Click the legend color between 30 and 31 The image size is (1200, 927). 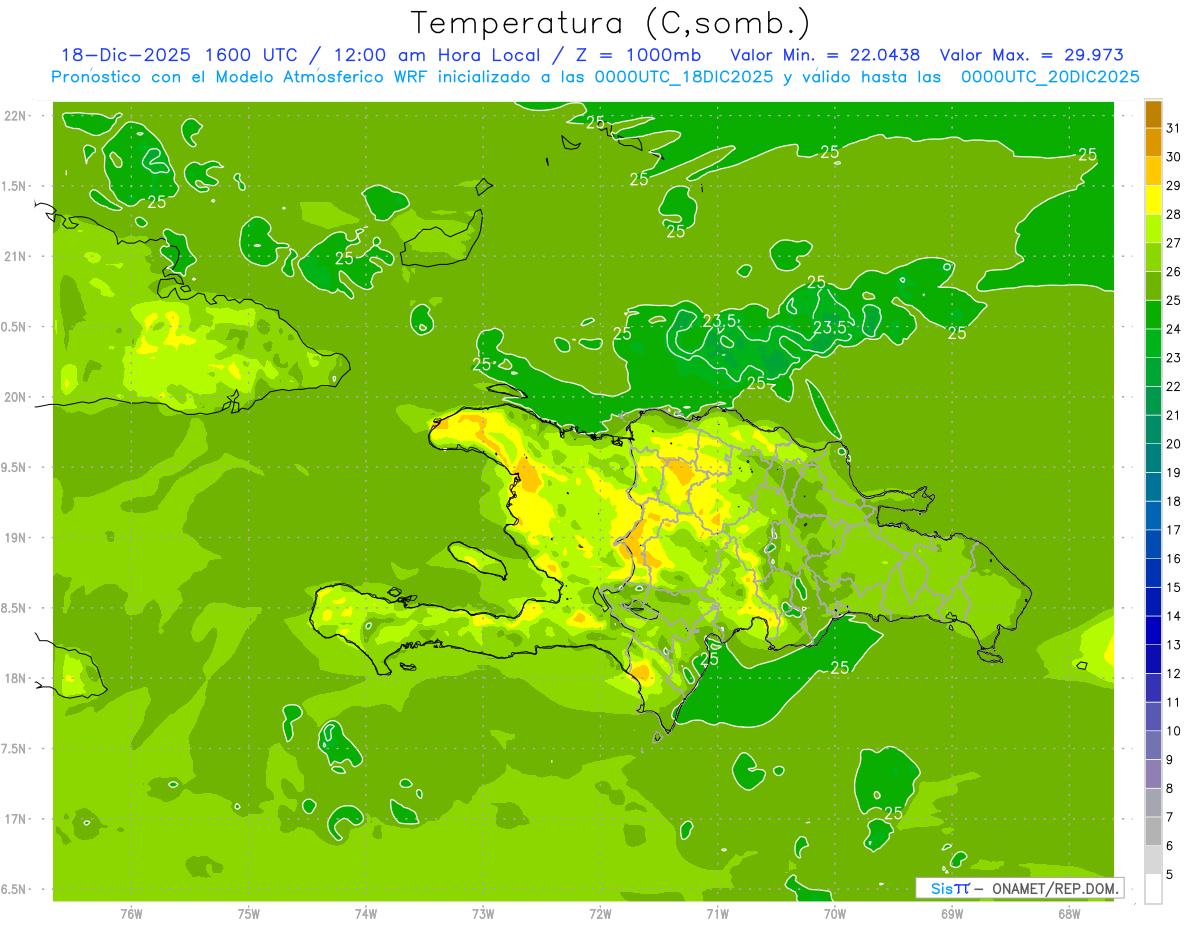click(x=1153, y=142)
